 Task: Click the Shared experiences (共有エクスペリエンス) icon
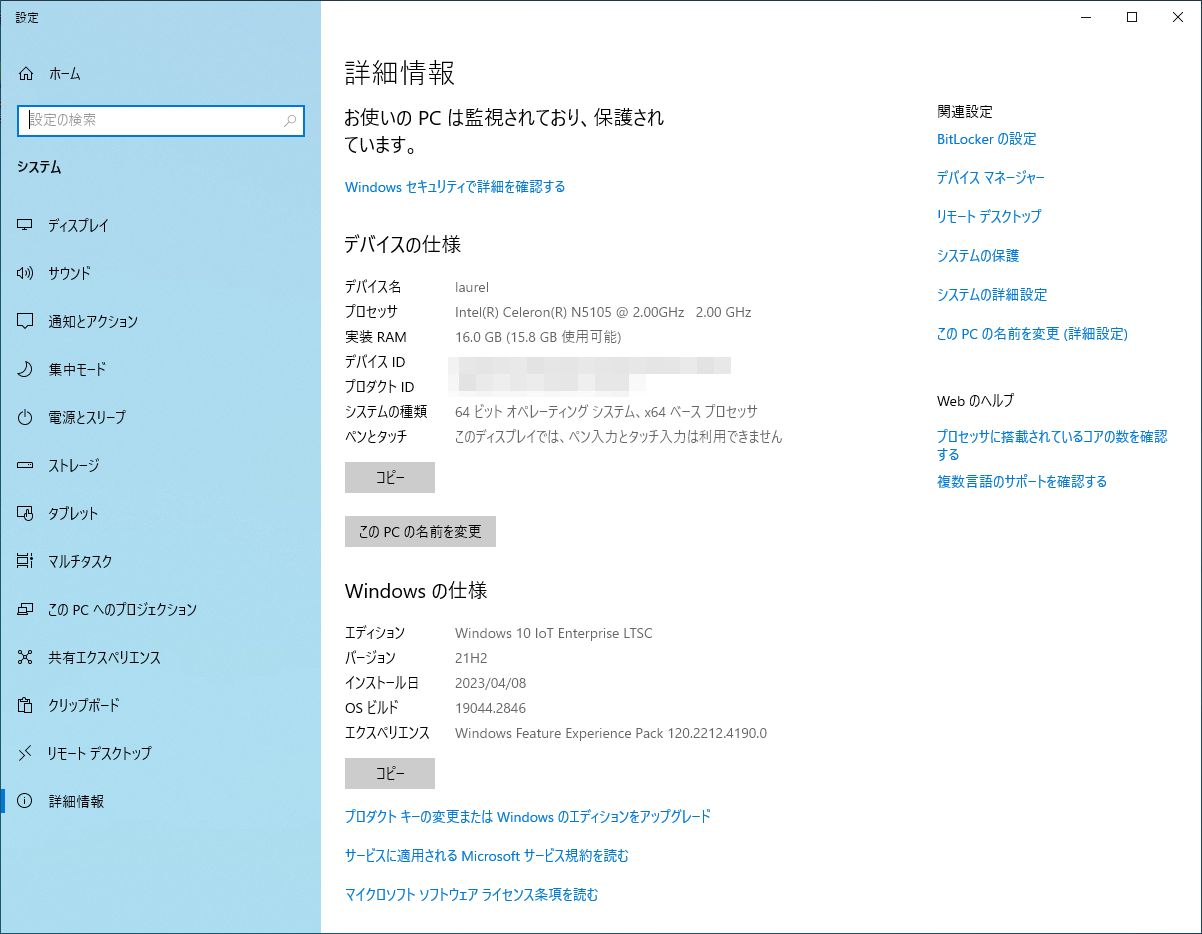(26, 658)
